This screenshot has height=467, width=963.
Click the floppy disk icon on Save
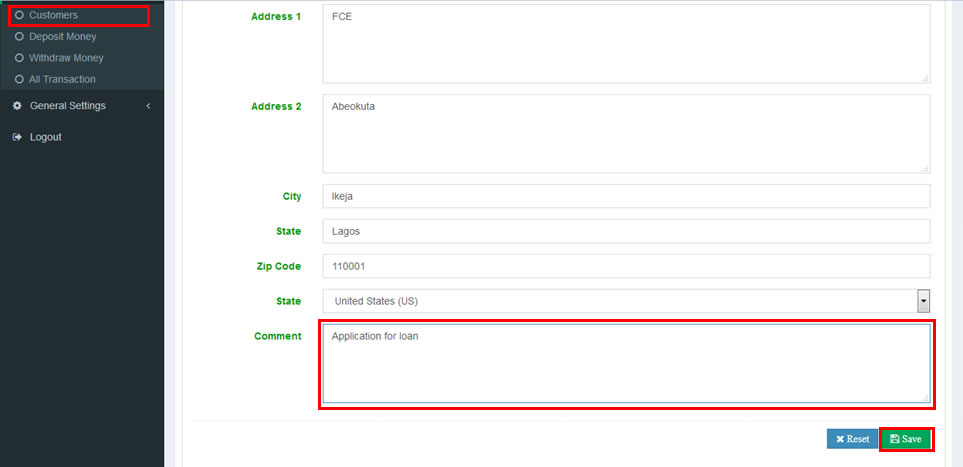tap(894, 439)
